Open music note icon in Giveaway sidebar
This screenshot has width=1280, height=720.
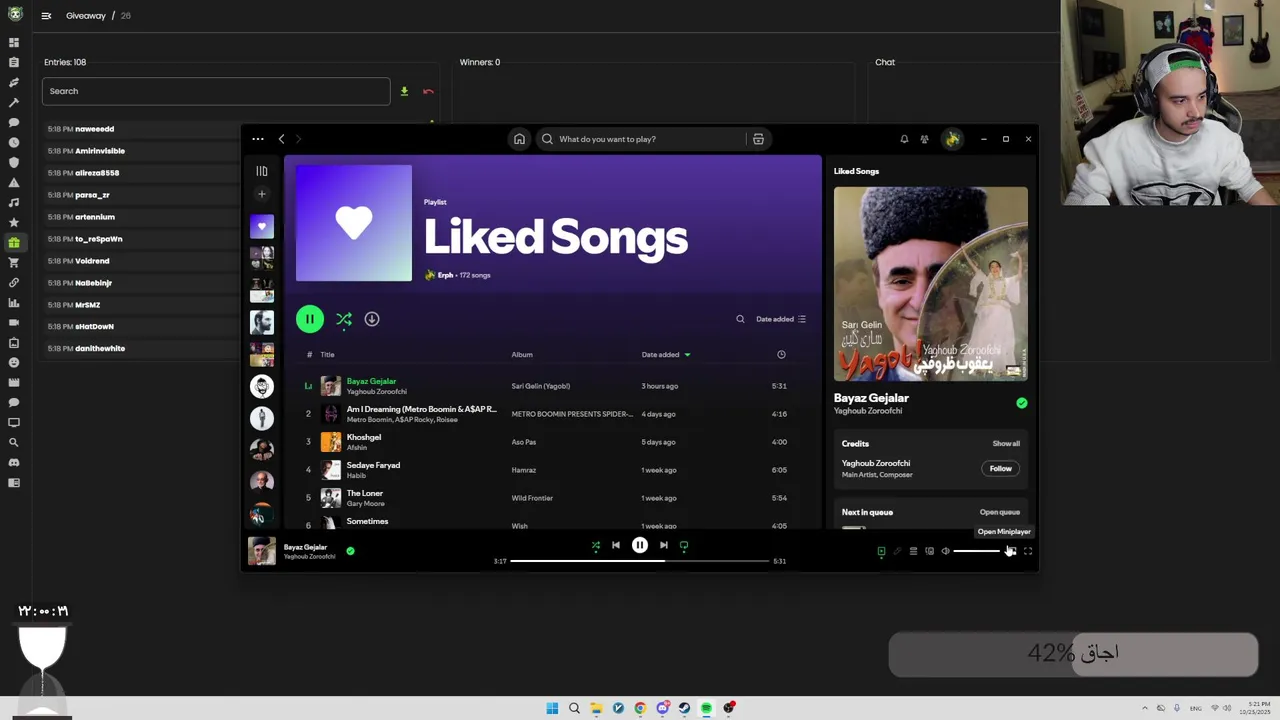[x=14, y=202]
